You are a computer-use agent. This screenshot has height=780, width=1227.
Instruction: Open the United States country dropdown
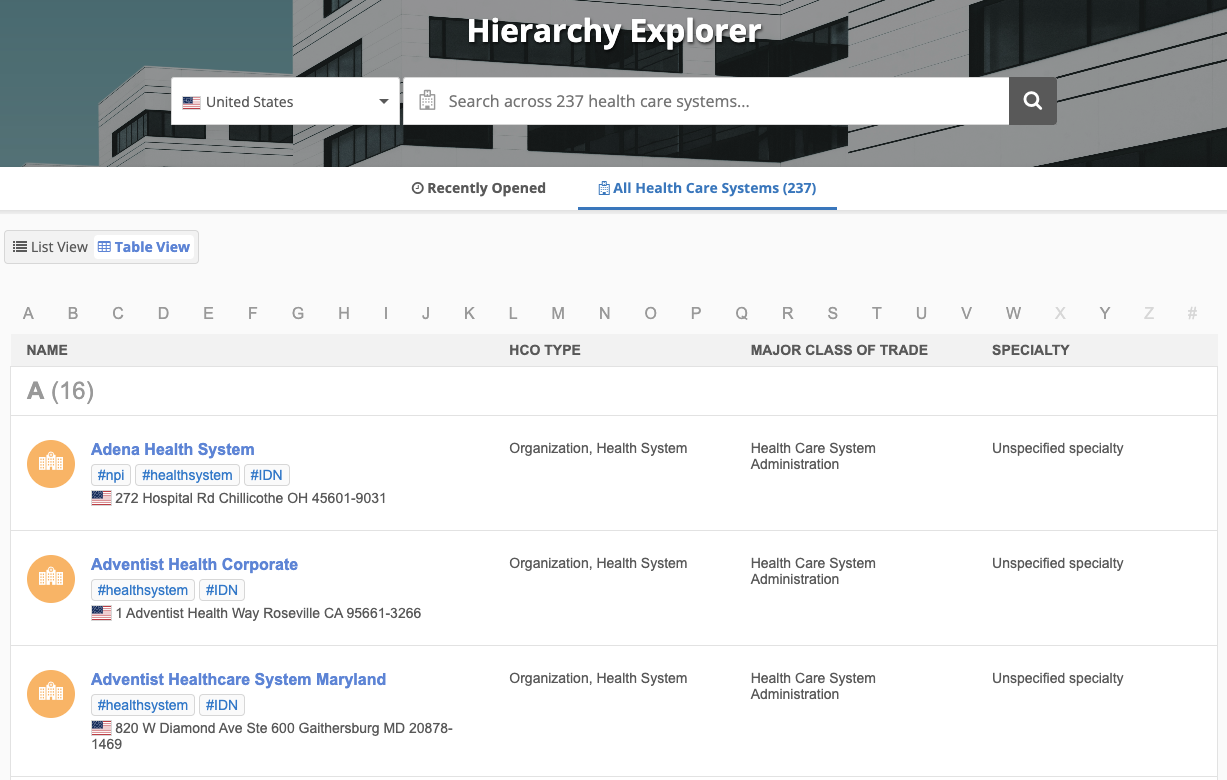pos(285,101)
